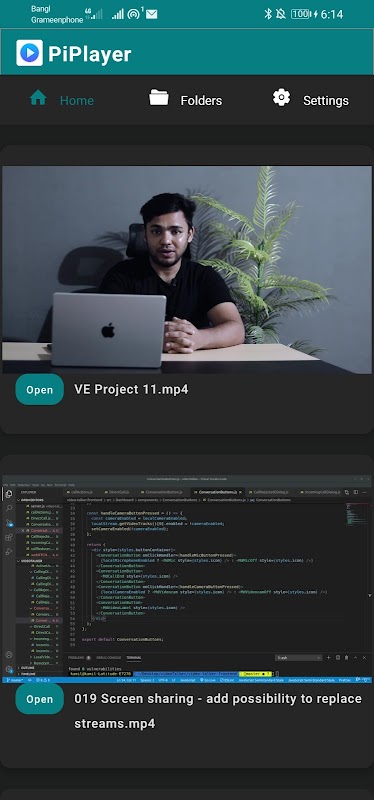
Task: Tap the mail notification icon
Action: (x=152, y=14)
